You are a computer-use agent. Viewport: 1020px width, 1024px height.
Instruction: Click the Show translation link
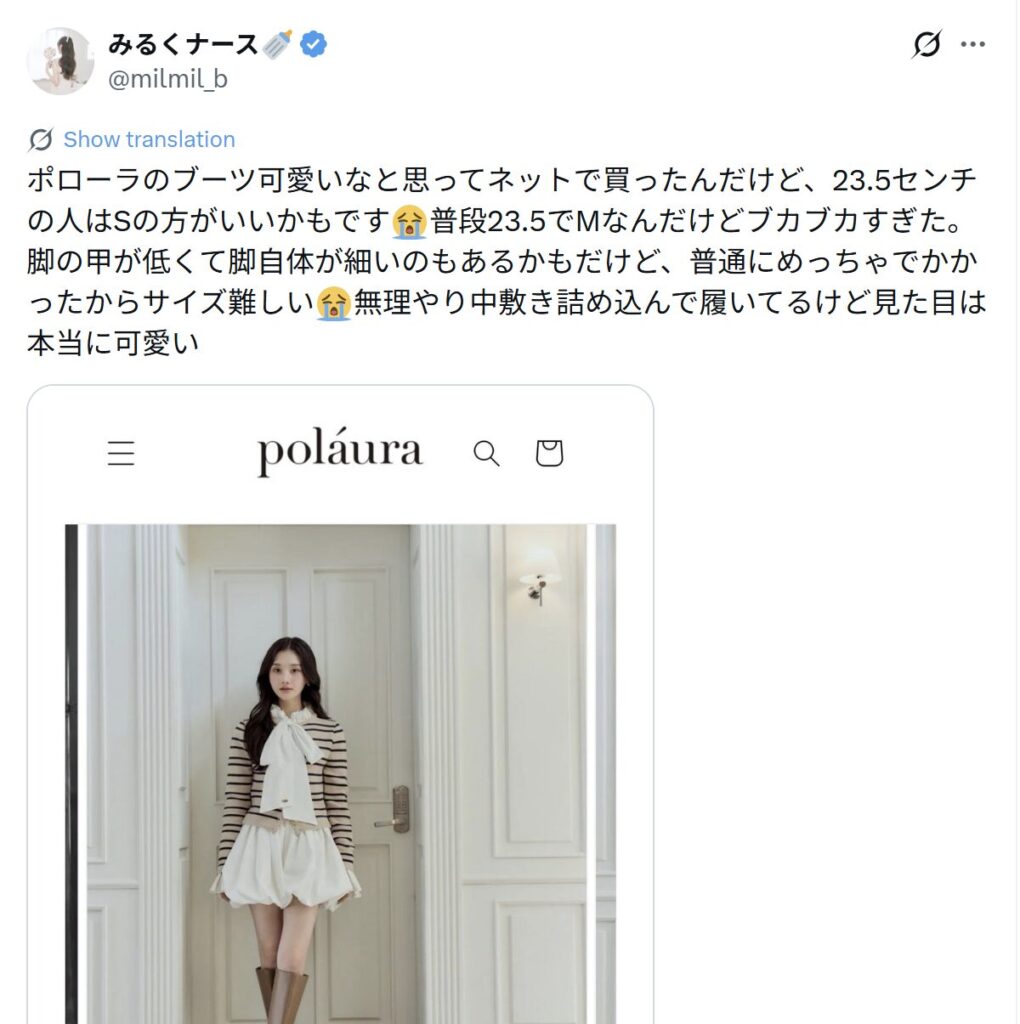149,139
